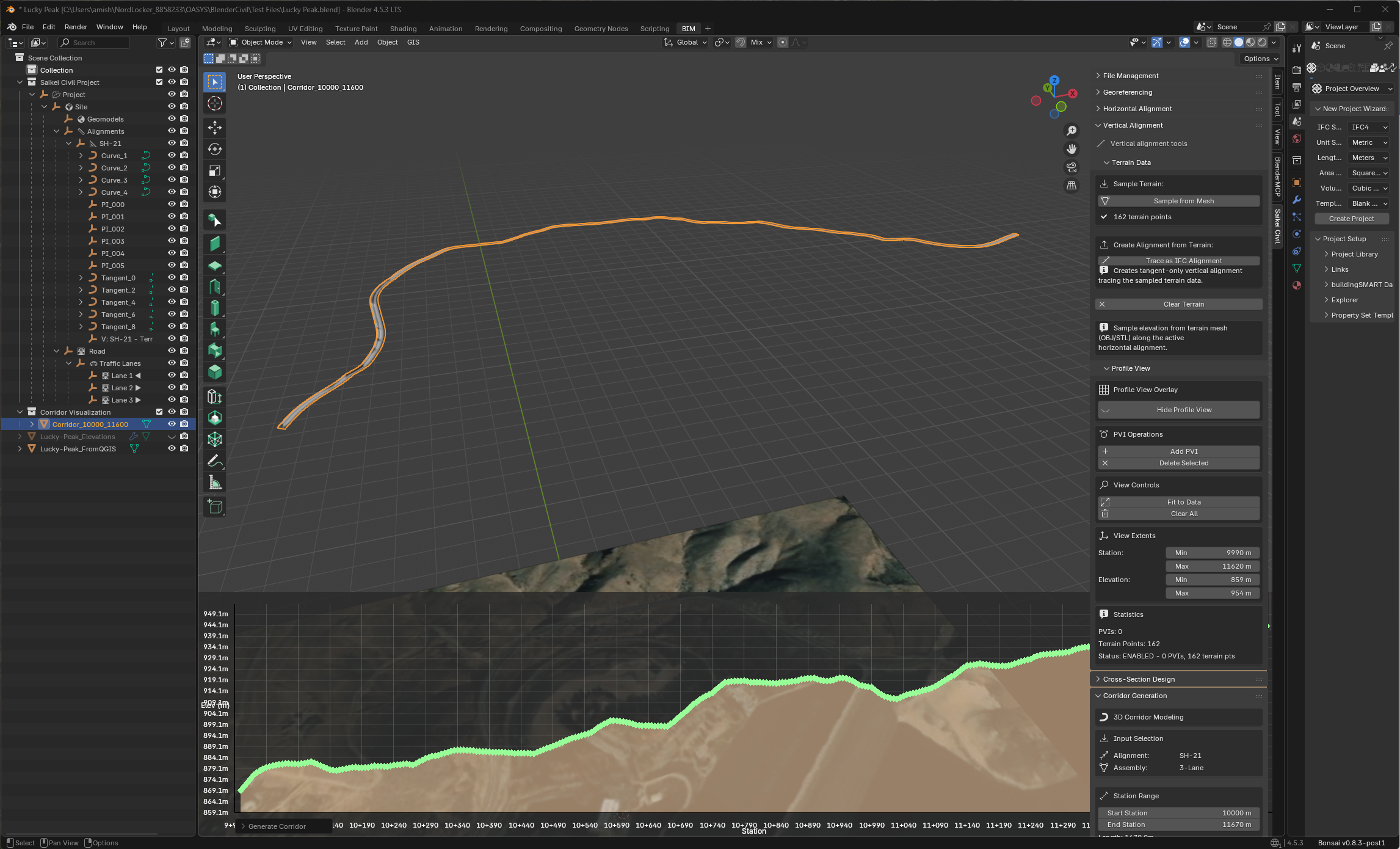Open the Render menu
Viewport: 1400px width, 849px height.
76,26
